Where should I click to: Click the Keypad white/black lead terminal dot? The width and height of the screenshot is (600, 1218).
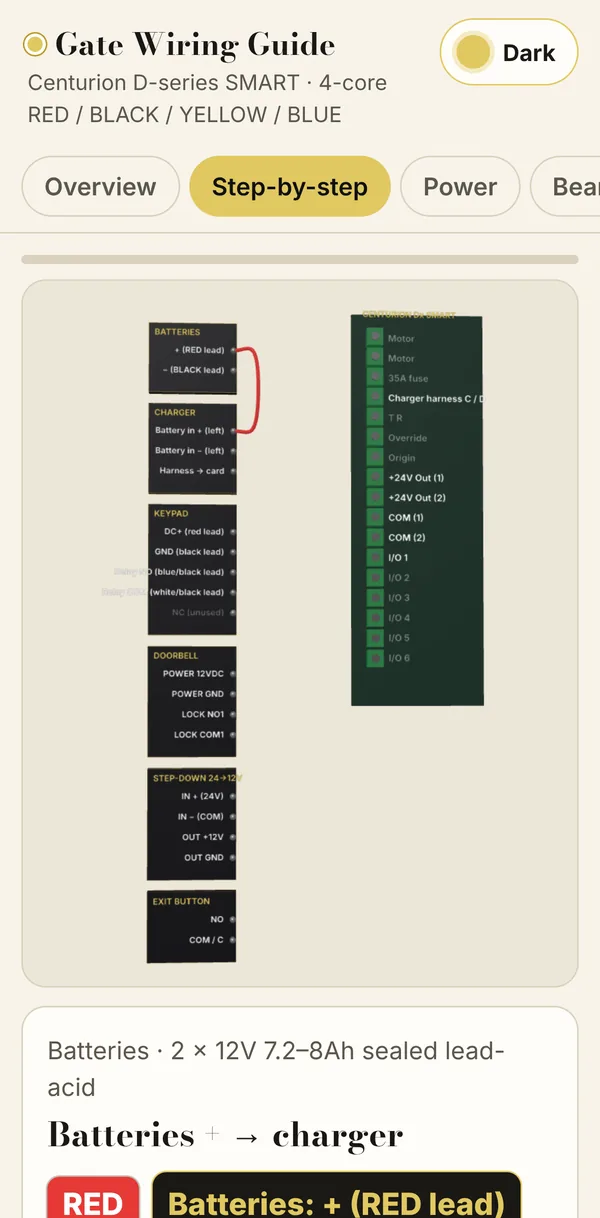[x=233, y=592]
